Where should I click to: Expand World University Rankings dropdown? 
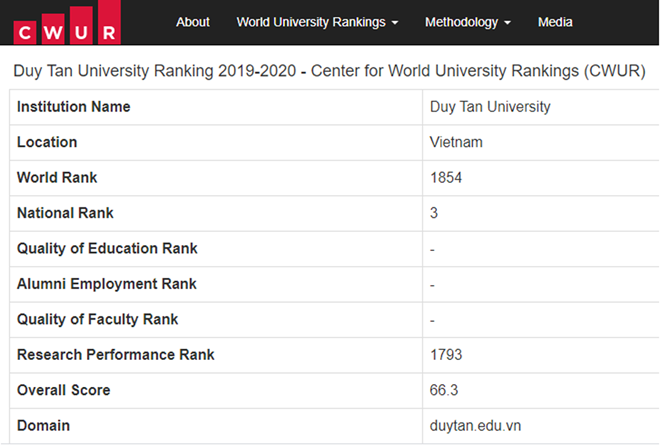click(317, 22)
